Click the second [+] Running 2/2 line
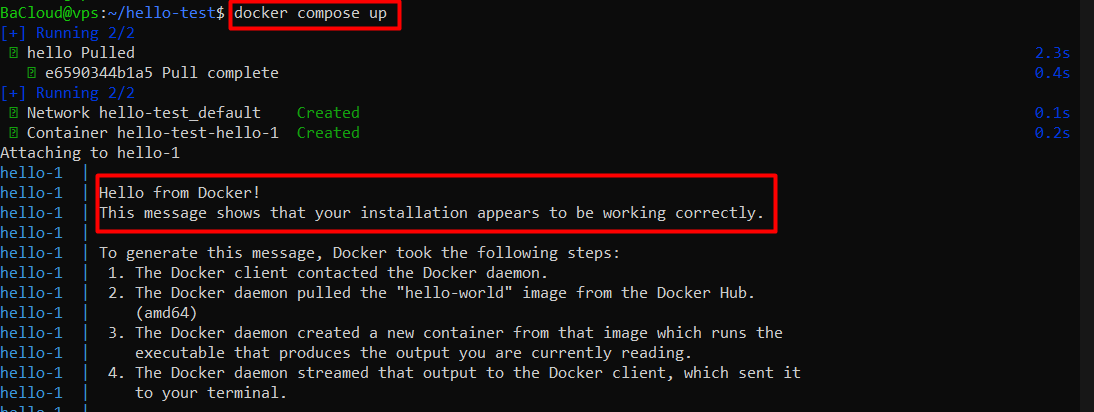 coord(68,93)
